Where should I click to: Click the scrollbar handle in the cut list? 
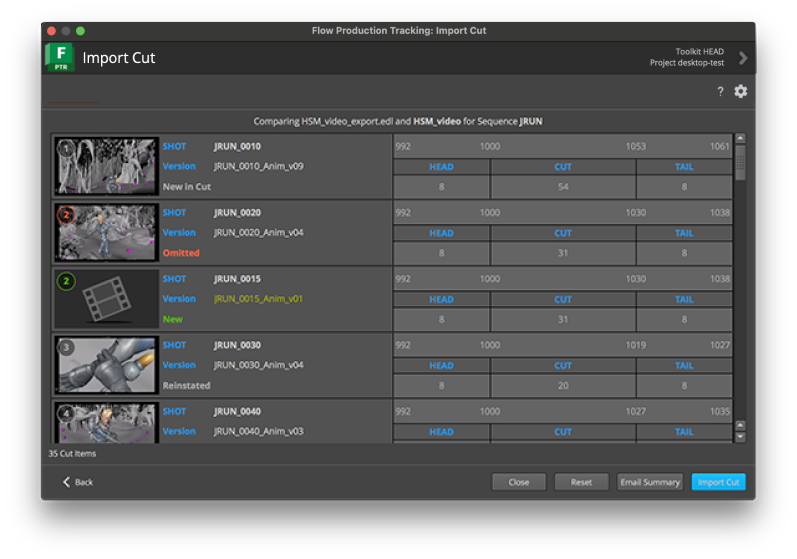(741, 163)
